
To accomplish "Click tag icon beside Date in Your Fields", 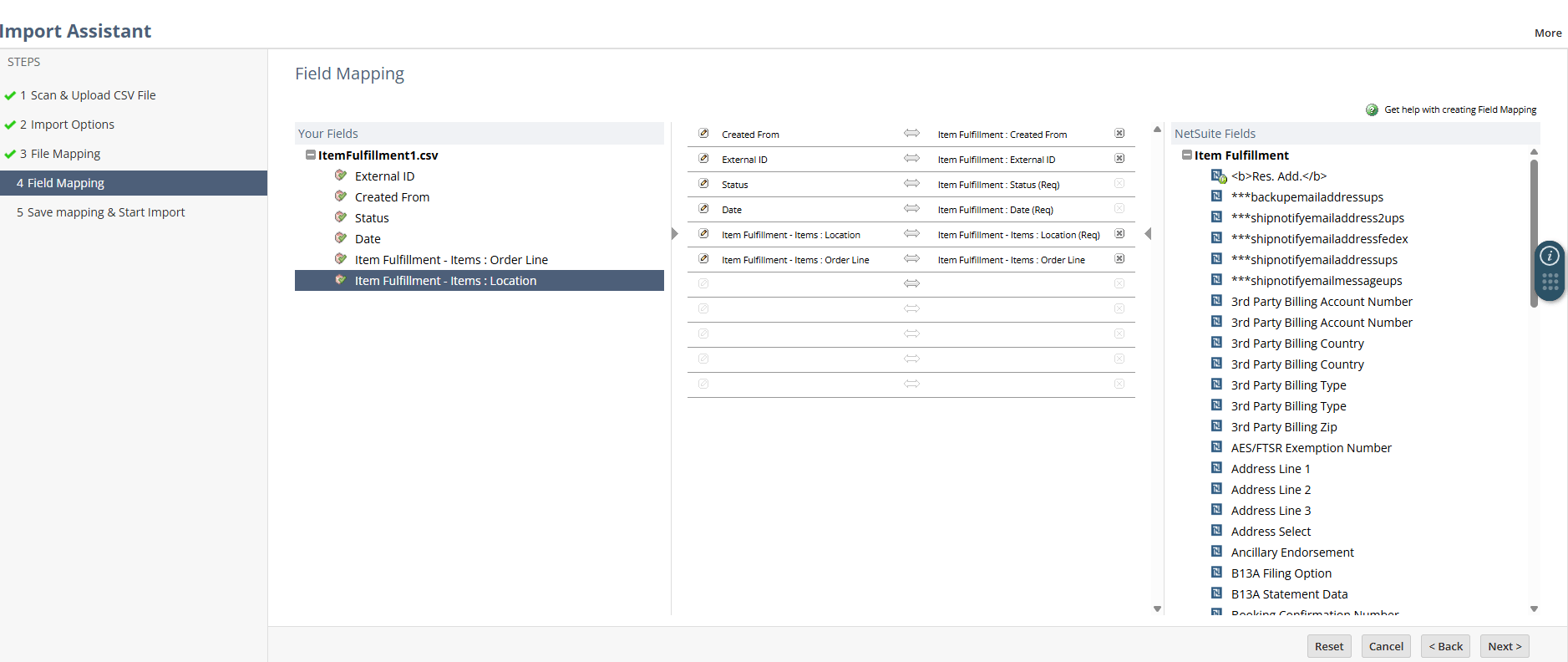I will [x=341, y=238].
